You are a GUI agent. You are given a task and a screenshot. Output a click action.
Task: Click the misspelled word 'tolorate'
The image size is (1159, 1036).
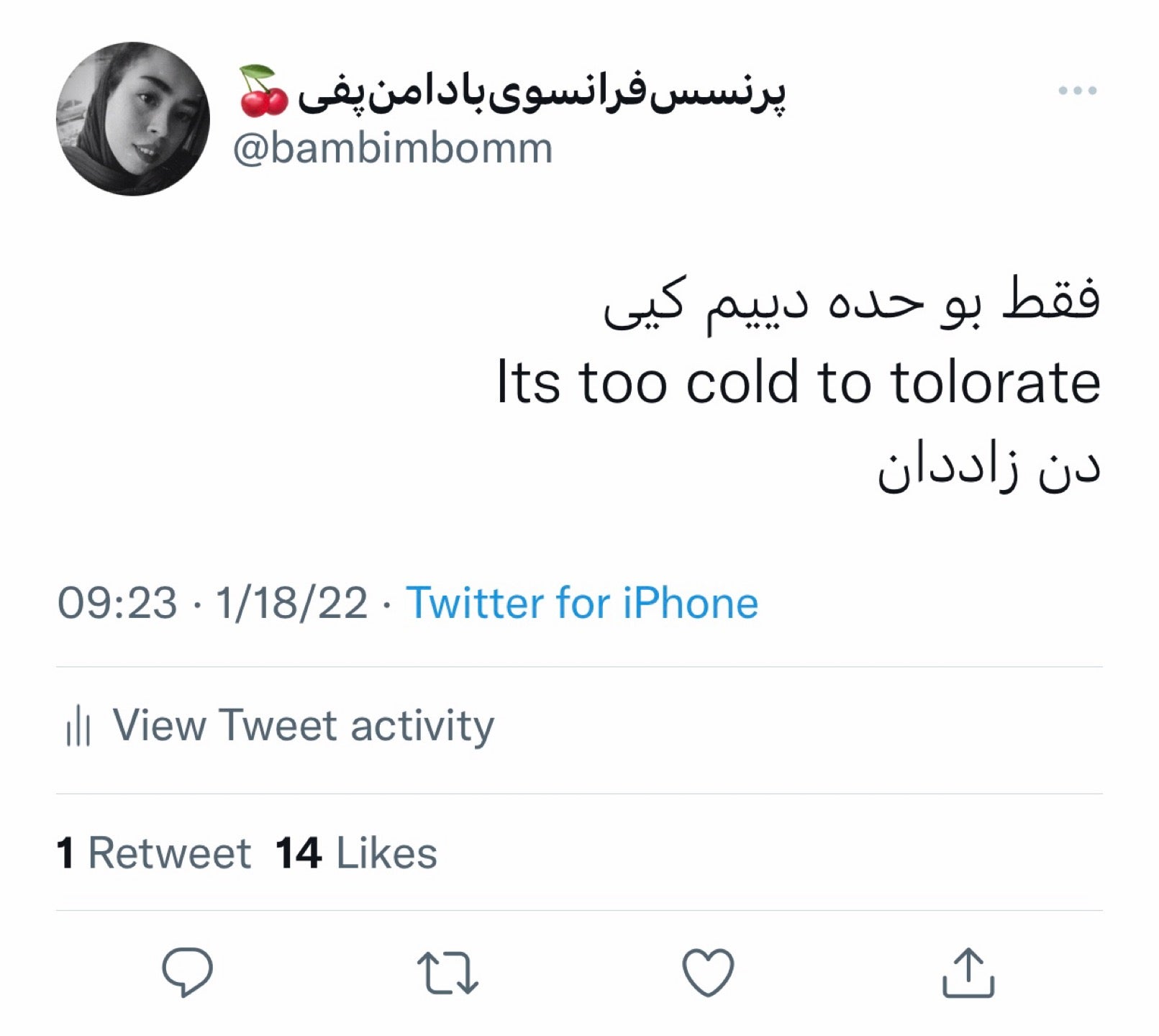point(996,383)
